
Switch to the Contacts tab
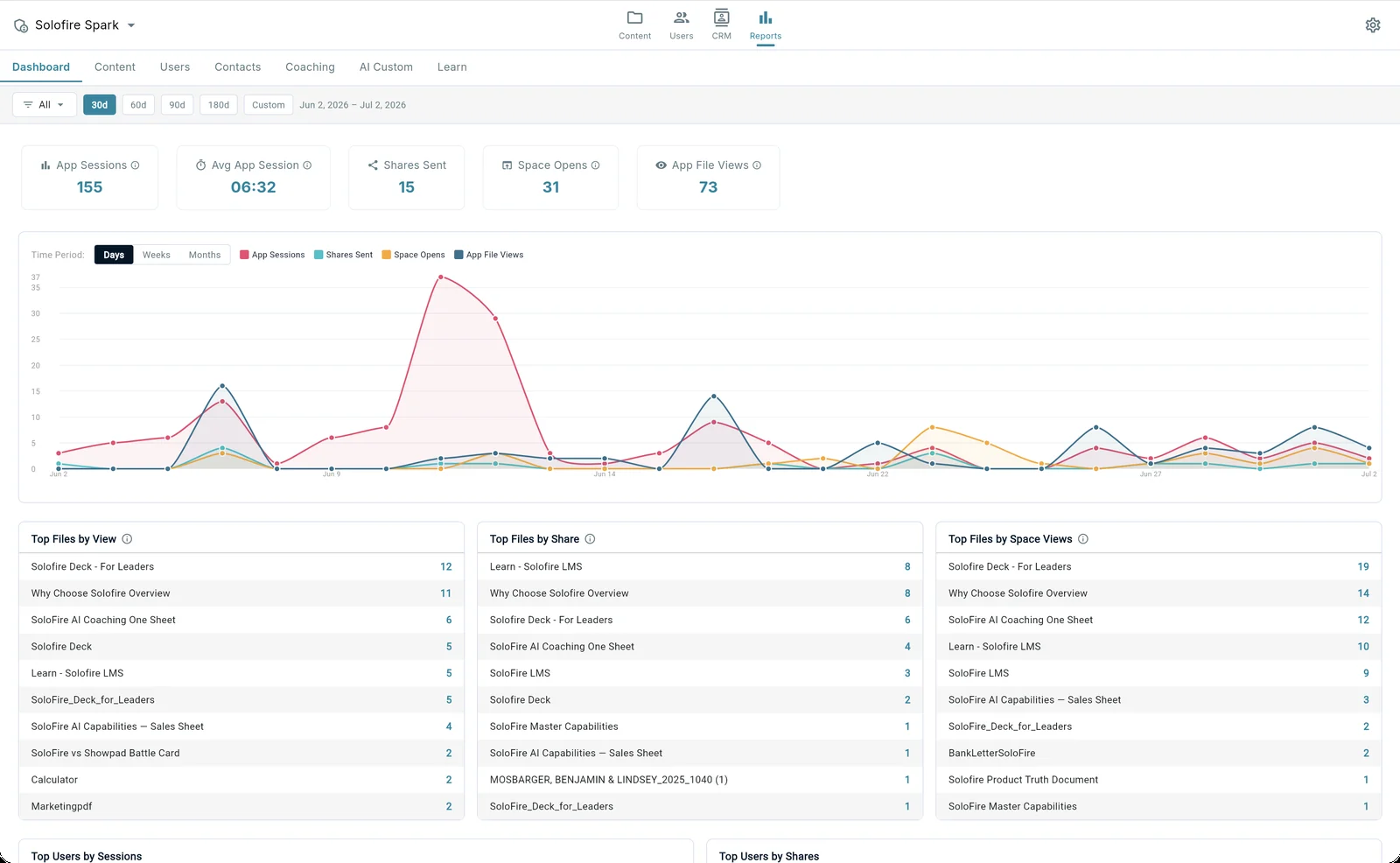238,67
